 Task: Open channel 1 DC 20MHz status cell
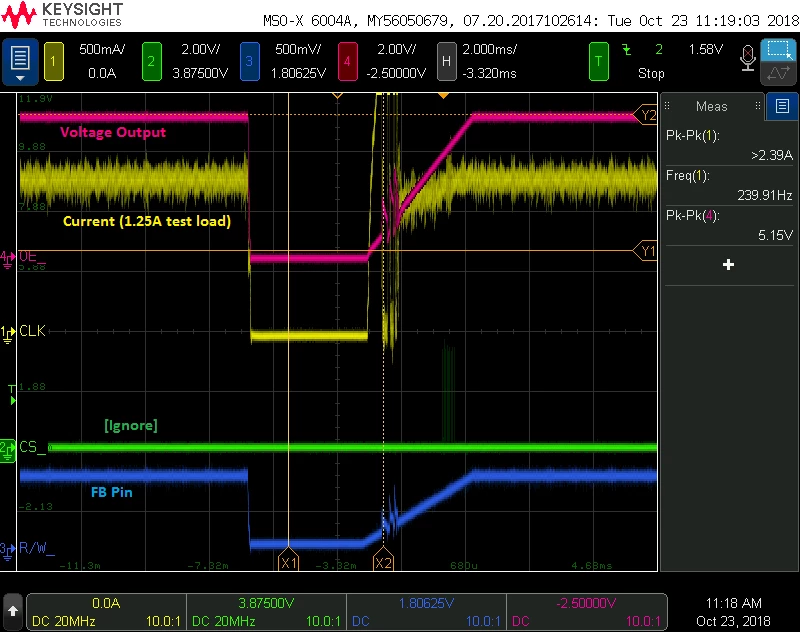pos(106,612)
